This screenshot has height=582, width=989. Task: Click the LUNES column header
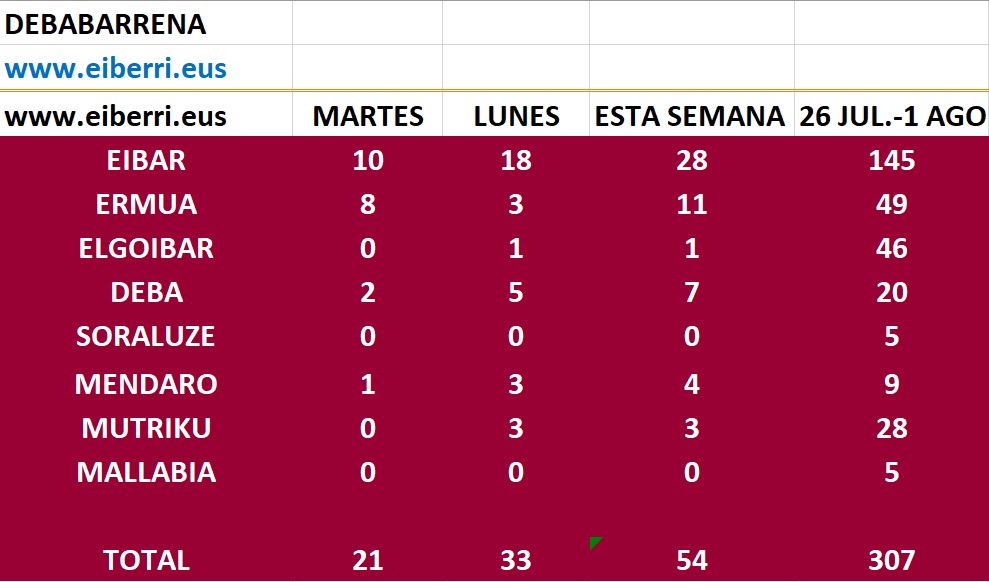tap(516, 116)
